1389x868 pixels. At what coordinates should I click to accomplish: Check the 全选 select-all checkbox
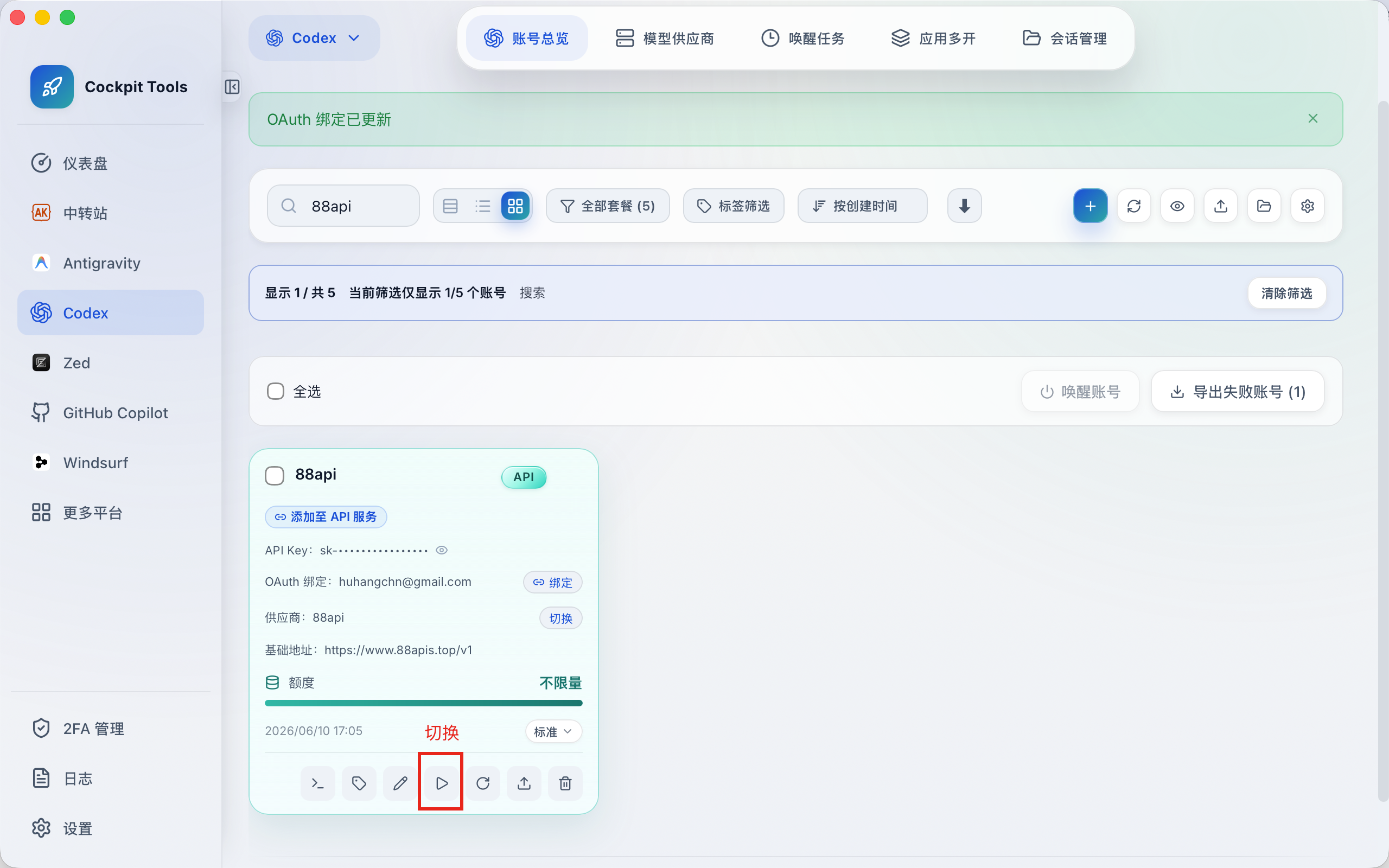coord(276,392)
